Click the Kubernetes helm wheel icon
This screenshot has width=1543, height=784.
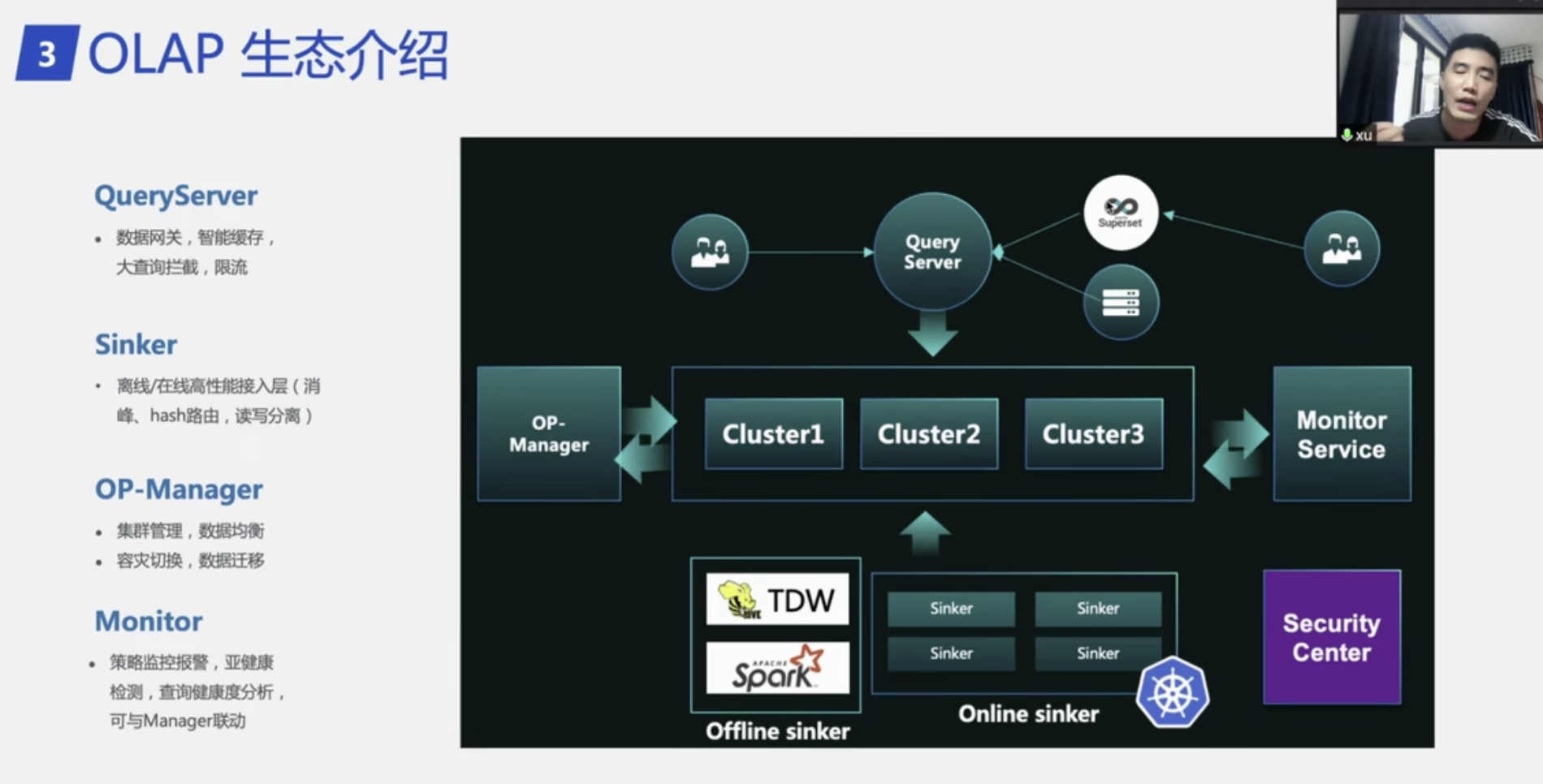(1172, 693)
